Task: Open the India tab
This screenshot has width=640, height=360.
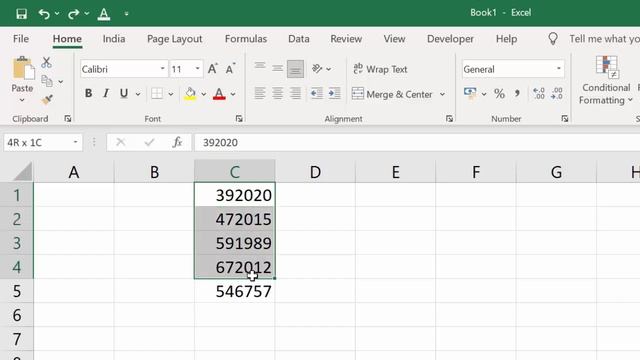Action: coord(114,39)
